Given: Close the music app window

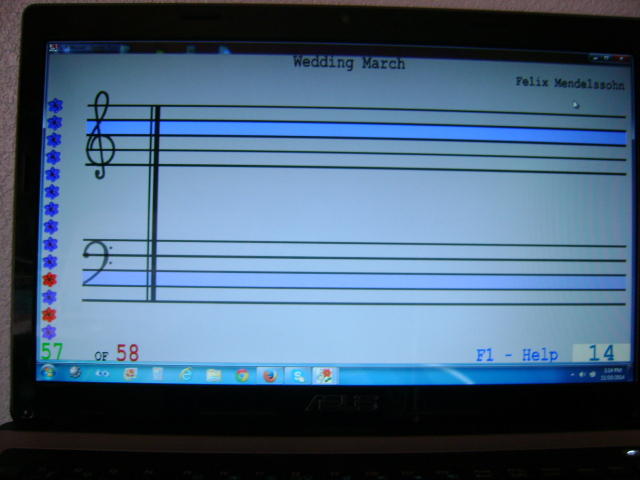Looking at the screenshot, I should click(x=622, y=59).
